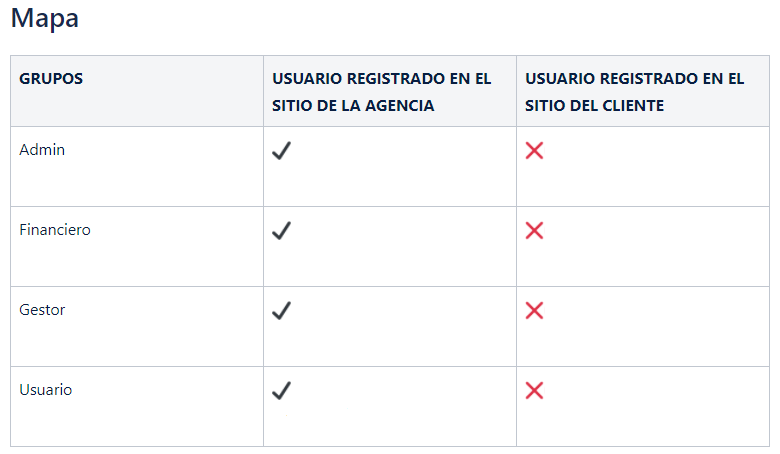Click the checkmark icon in Admin row
This screenshot has width=780, height=454.
pos(282,151)
